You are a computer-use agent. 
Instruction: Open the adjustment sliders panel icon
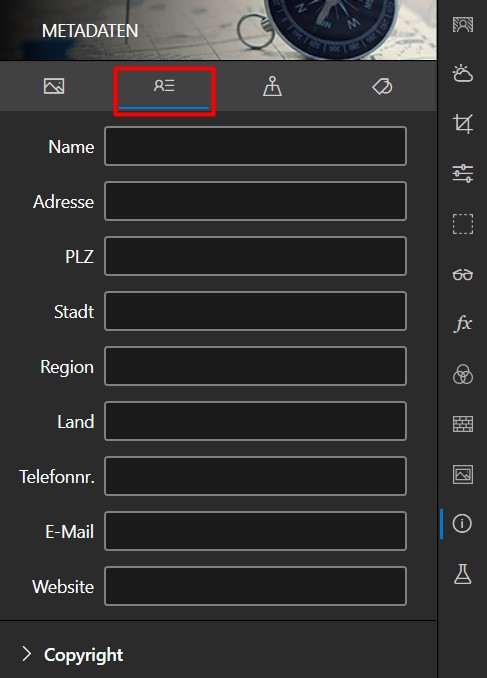pyautogui.click(x=462, y=173)
